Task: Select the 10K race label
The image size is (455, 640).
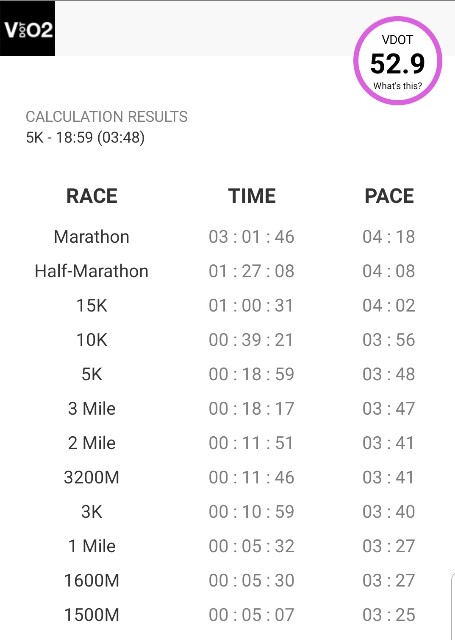Action: click(92, 340)
